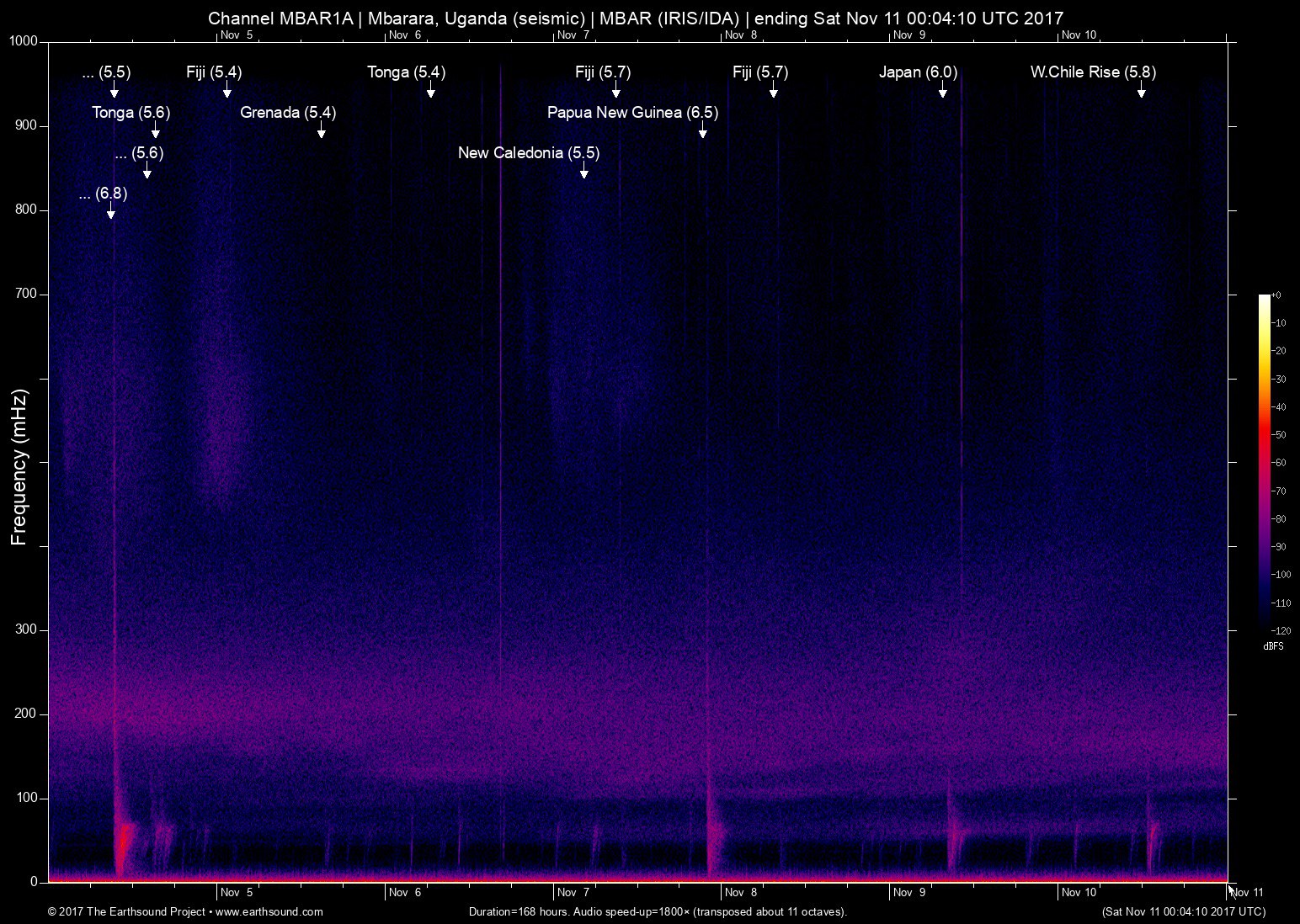Click the Tonga (5.4) arrow near Nov 6

(430, 93)
